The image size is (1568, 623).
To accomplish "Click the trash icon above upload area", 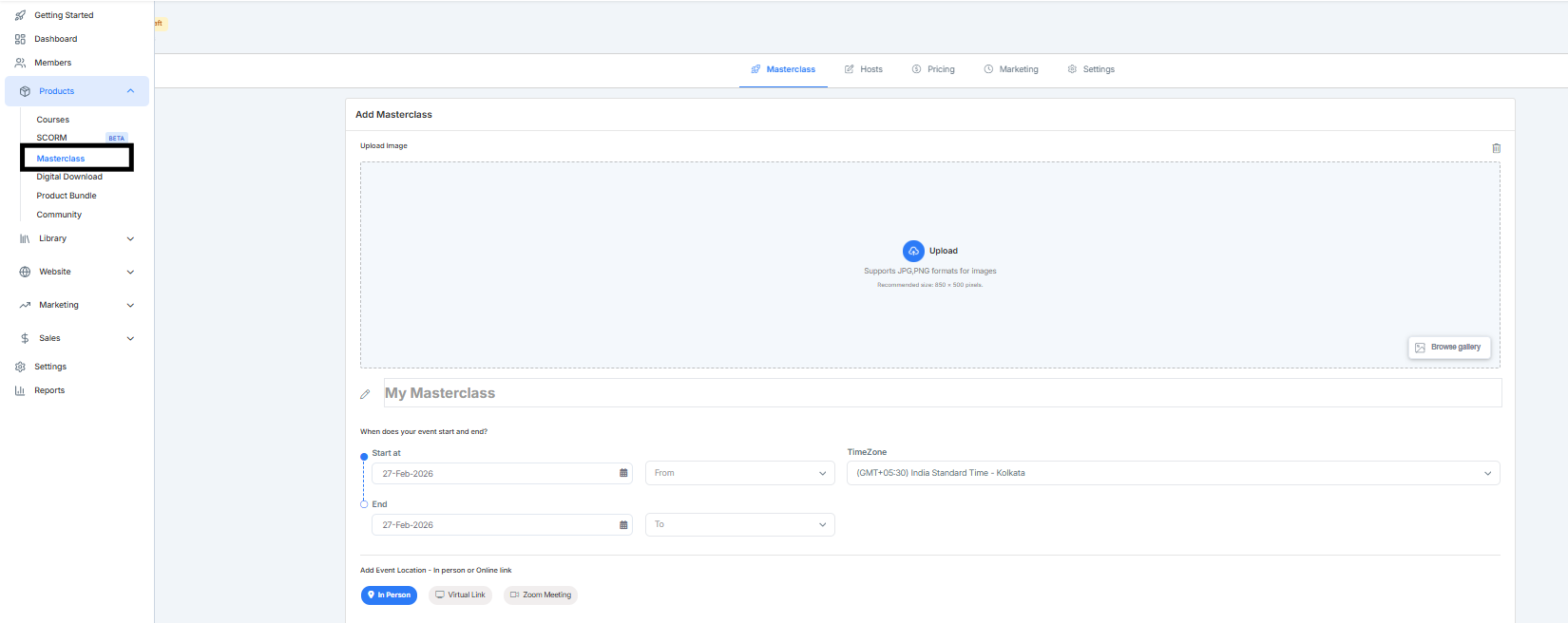I will pos(1496,148).
